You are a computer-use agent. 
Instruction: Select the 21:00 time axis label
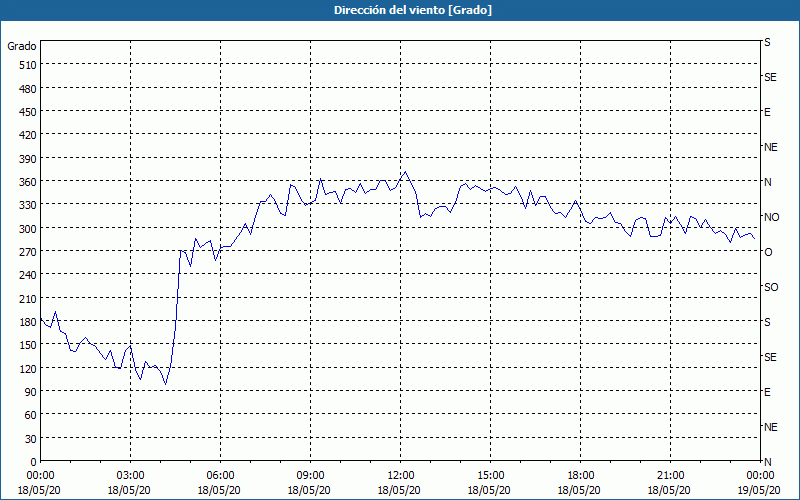pos(671,475)
